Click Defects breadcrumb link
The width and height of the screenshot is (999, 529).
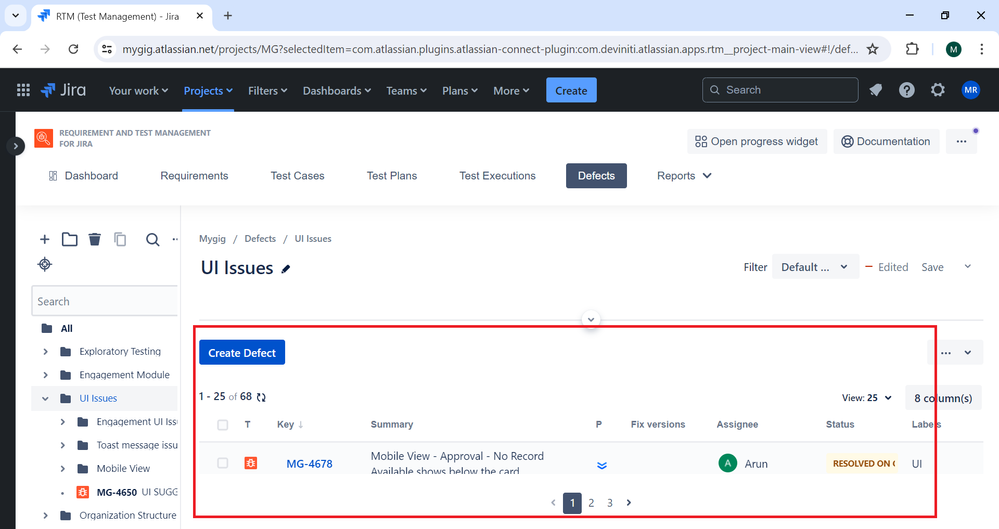pyautogui.click(x=260, y=238)
